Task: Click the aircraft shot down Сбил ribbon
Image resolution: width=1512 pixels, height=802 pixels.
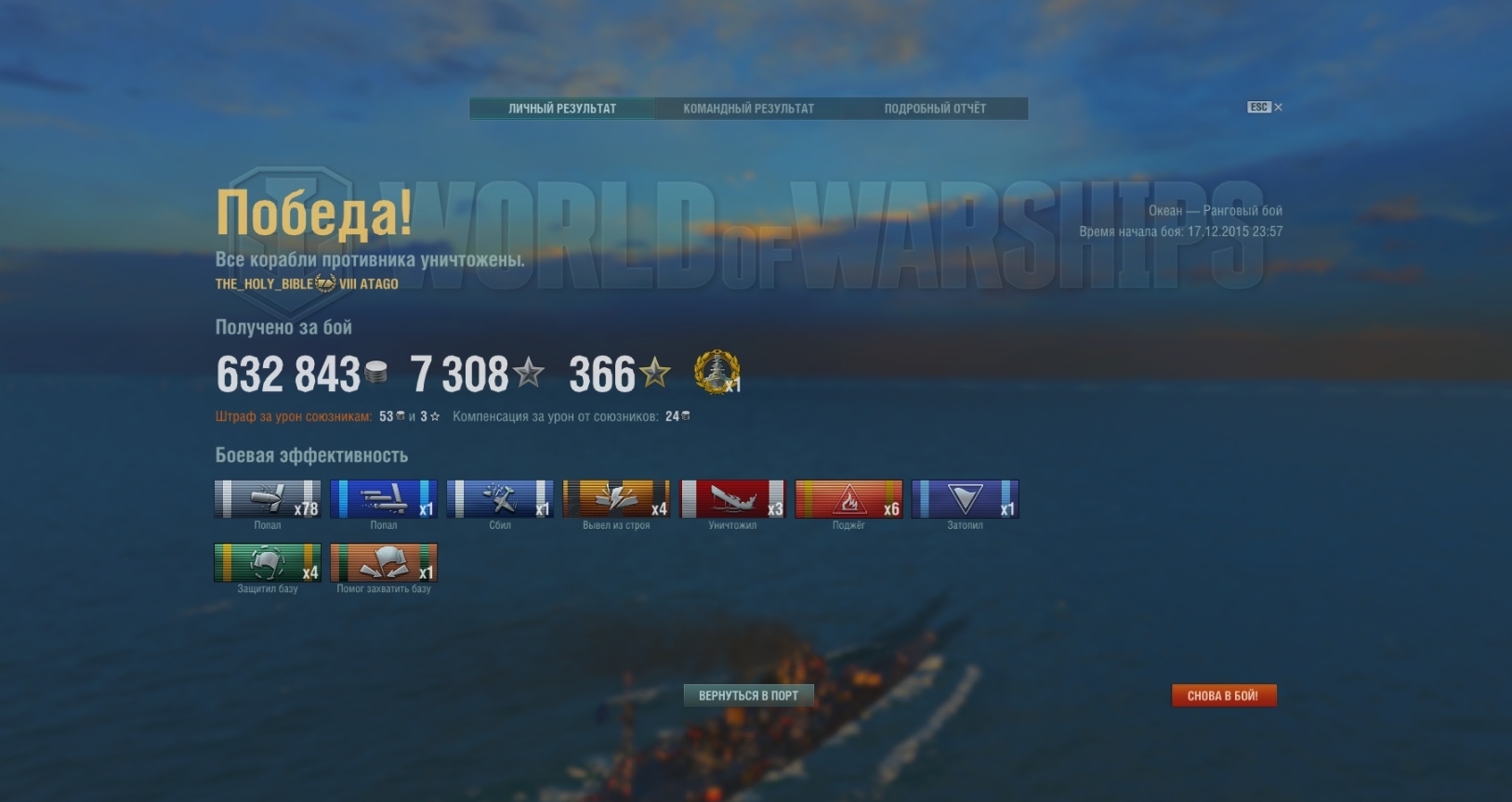Action: (500, 499)
